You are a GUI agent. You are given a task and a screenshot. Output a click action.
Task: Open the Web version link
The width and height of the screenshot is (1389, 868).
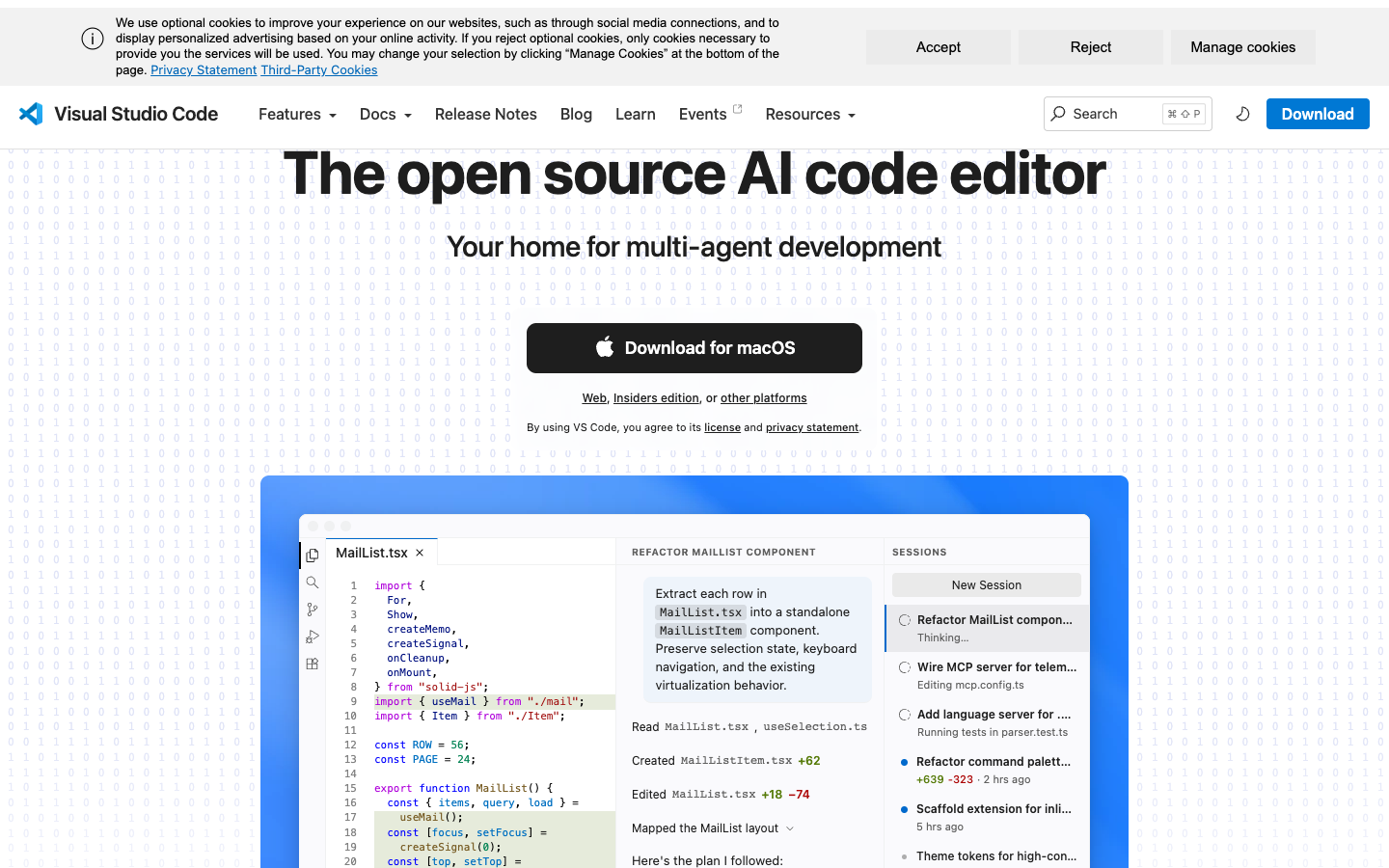[x=594, y=398]
